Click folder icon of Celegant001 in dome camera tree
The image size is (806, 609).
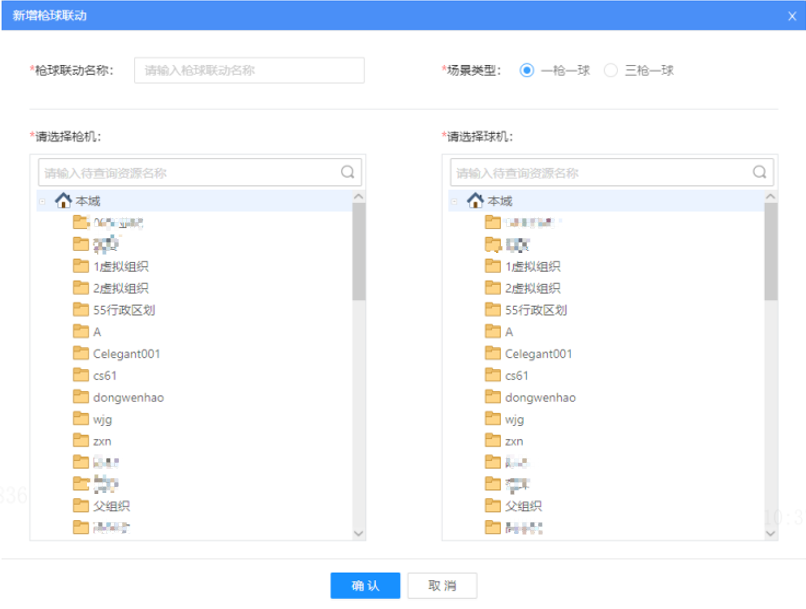pos(492,353)
